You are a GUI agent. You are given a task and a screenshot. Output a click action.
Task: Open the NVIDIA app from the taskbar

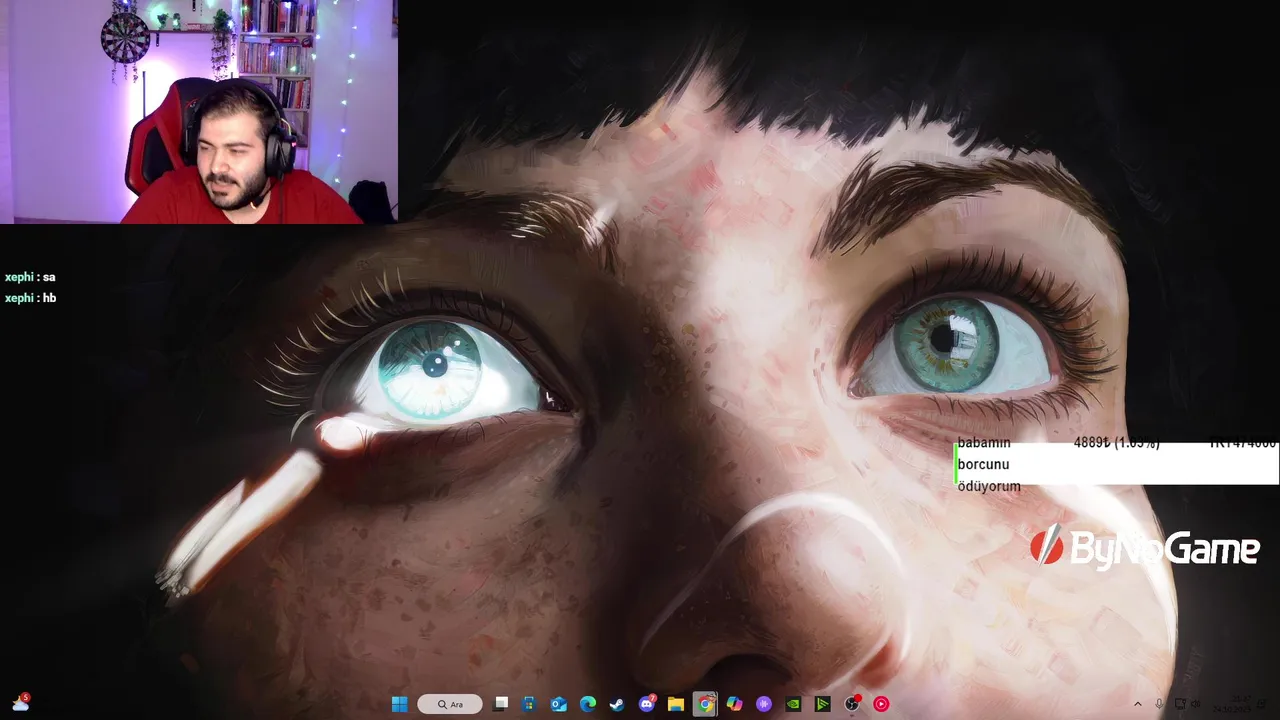(x=793, y=704)
